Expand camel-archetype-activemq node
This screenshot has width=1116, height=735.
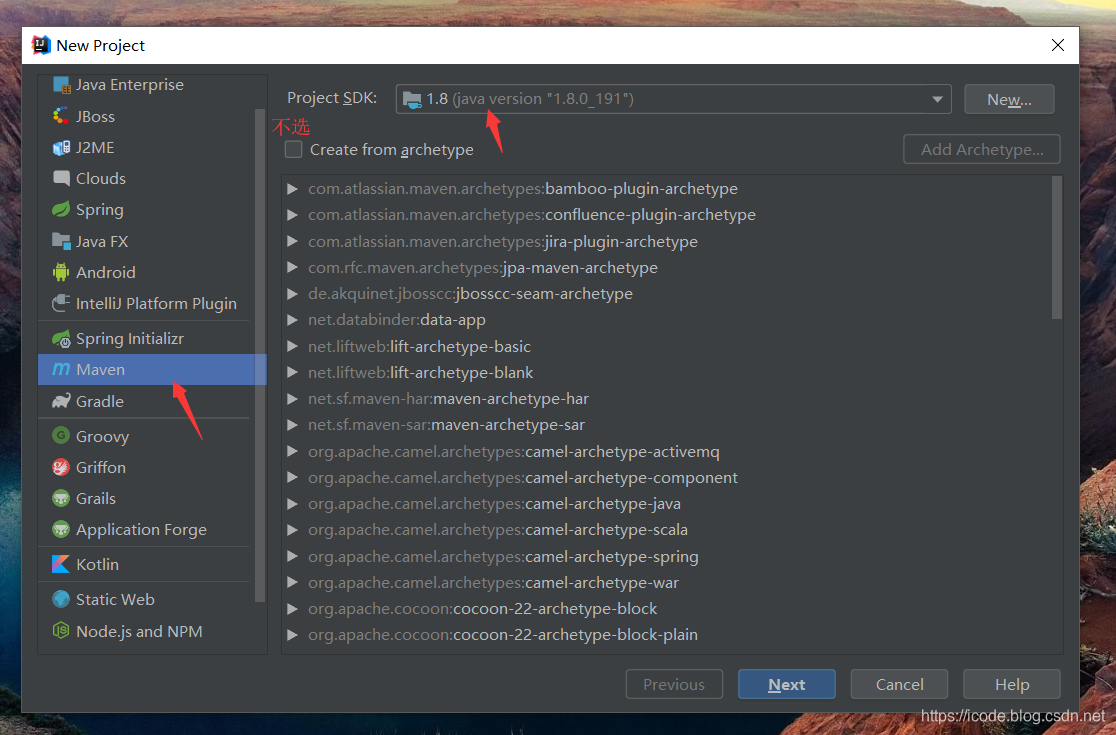292,452
